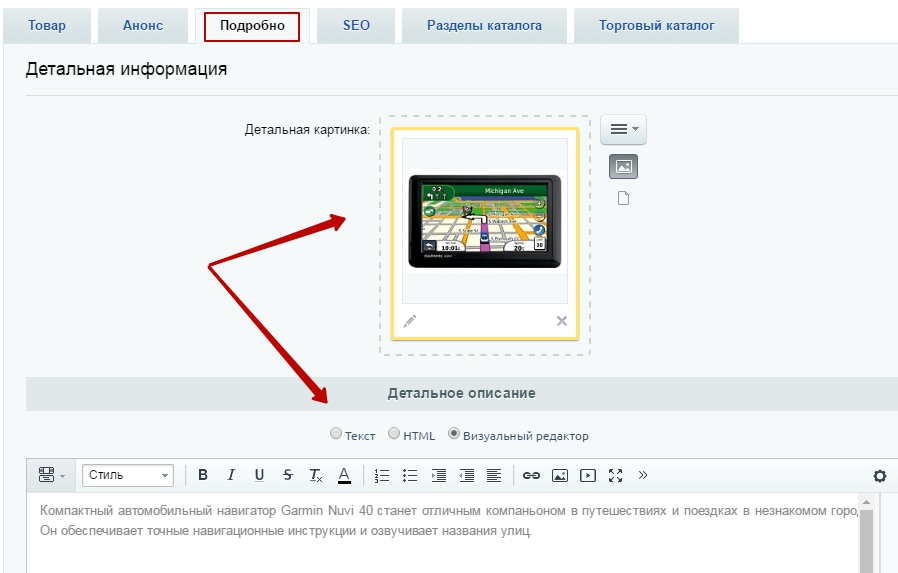898x573 pixels.
Task: Edit the detail picture with pencil icon
Action: click(409, 321)
